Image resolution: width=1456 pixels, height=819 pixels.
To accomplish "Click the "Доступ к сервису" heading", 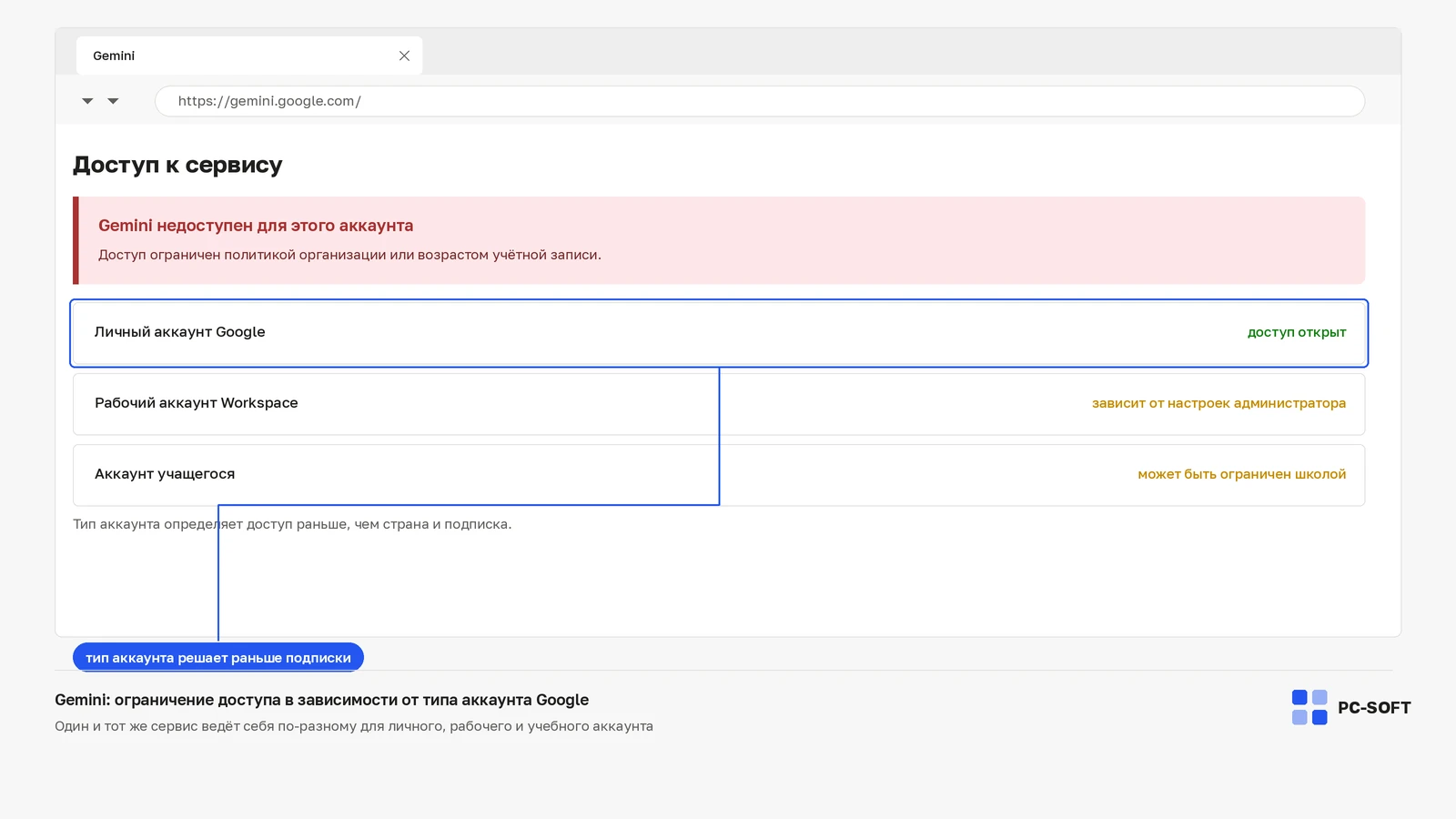I will (x=177, y=165).
